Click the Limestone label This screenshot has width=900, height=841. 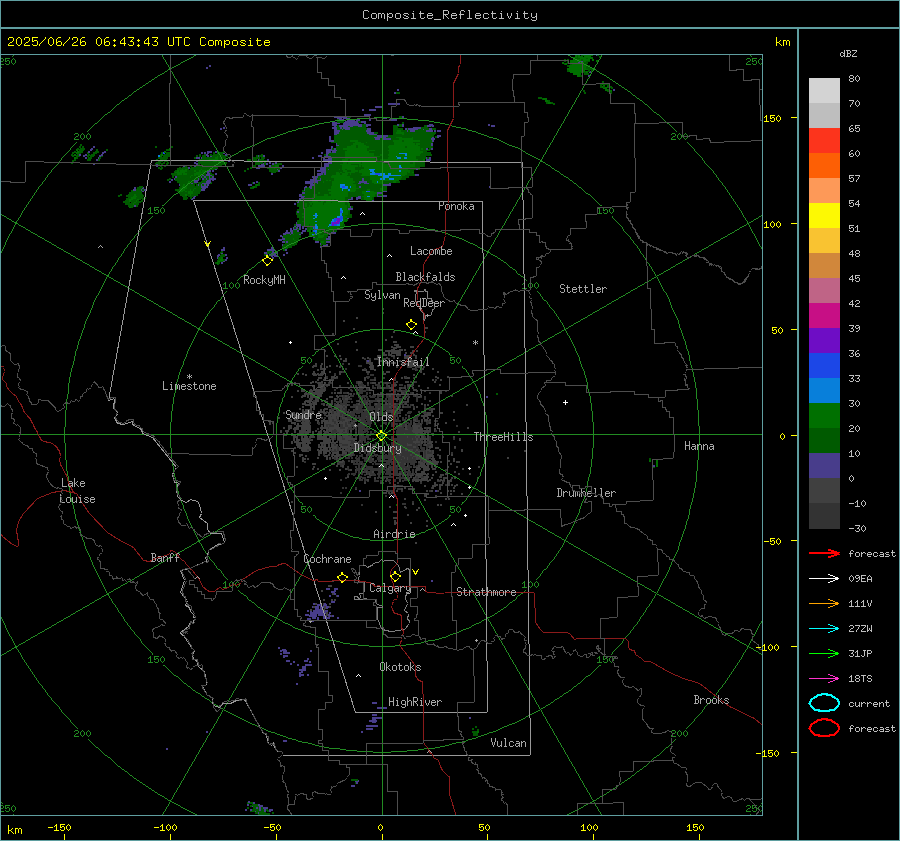[x=189, y=386]
